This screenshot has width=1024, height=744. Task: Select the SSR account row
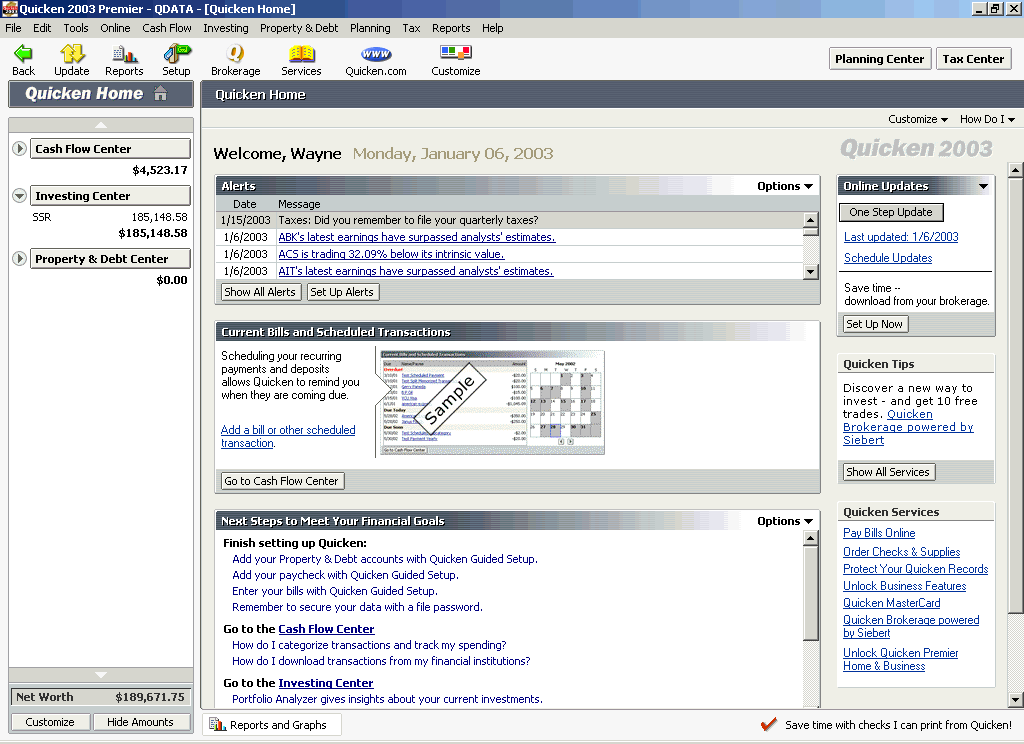coord(110,217)
